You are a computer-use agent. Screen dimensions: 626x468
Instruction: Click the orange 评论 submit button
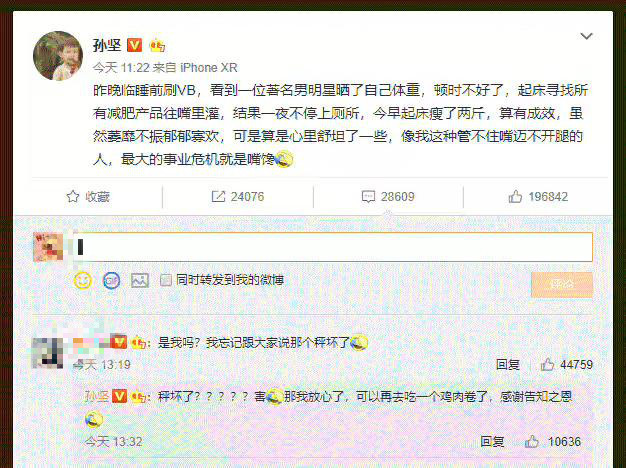pos(562,284)
